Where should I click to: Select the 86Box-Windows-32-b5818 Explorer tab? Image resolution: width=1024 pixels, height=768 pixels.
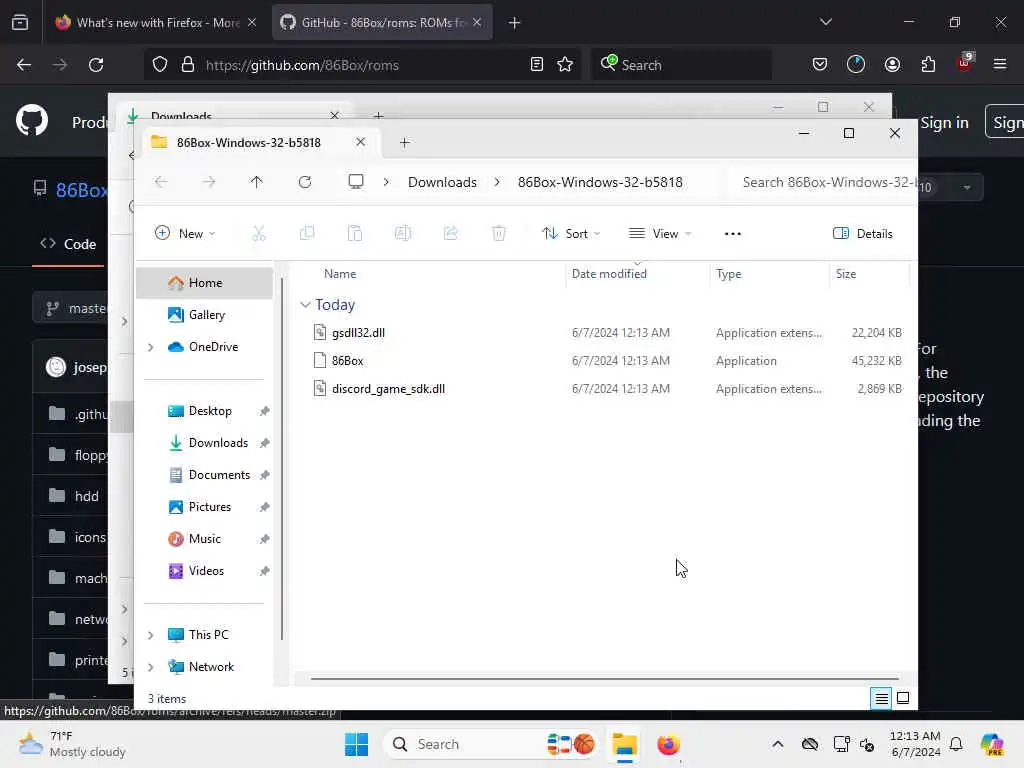pos(260,142)
